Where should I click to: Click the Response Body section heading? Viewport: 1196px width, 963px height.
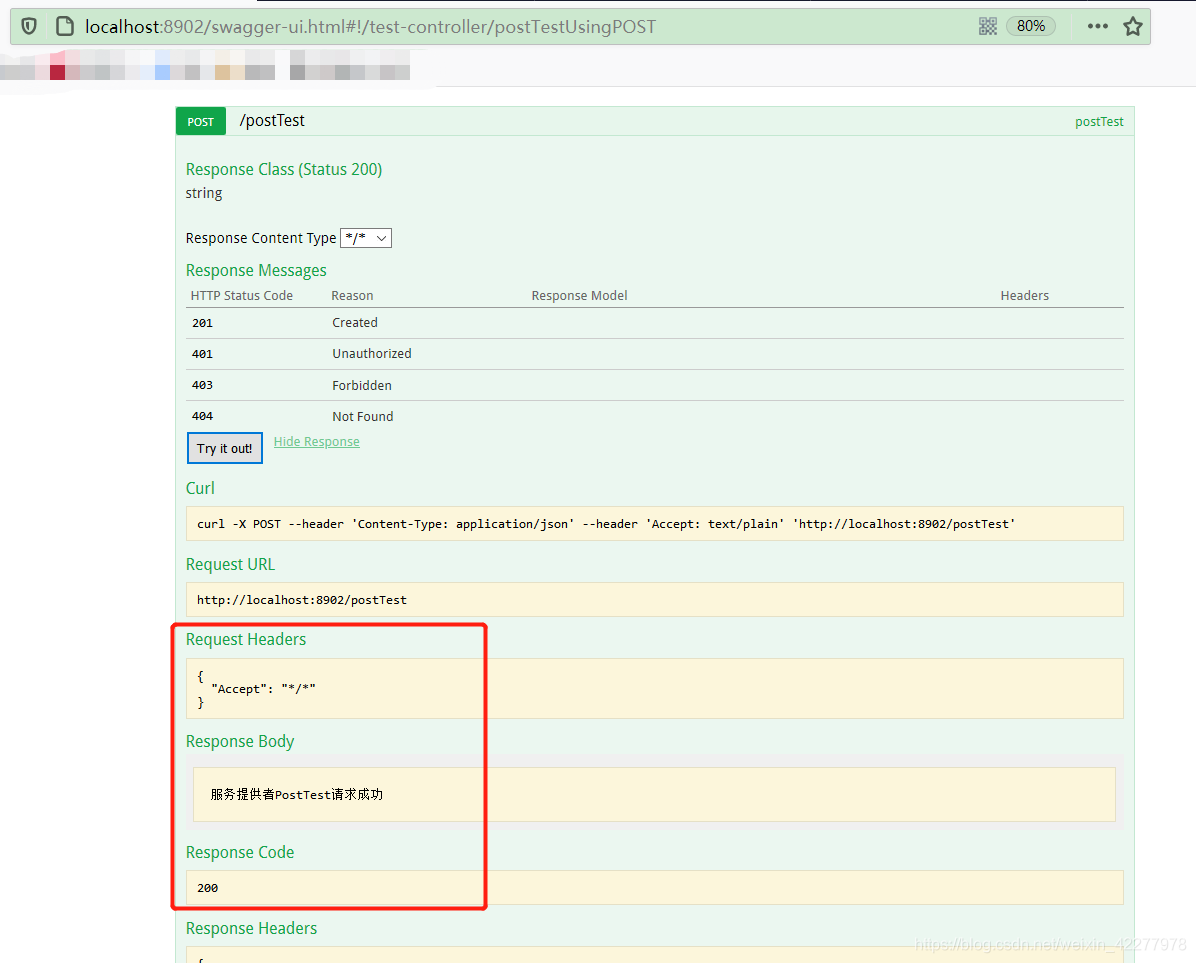tap(240, 742)
